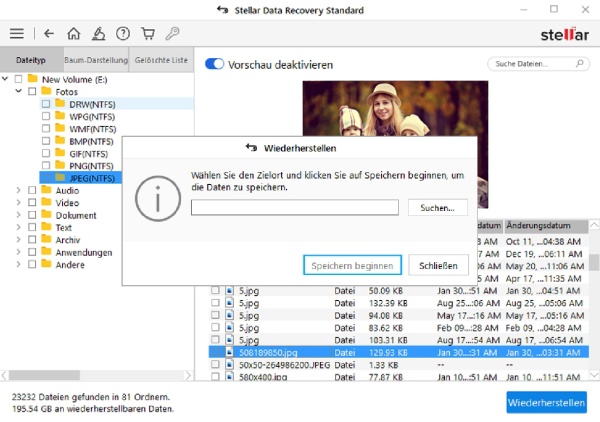Check the 50x50-264986200.JPEG file checkbox
The height and width of the screenshot is (422, 600).
[215, 364]
